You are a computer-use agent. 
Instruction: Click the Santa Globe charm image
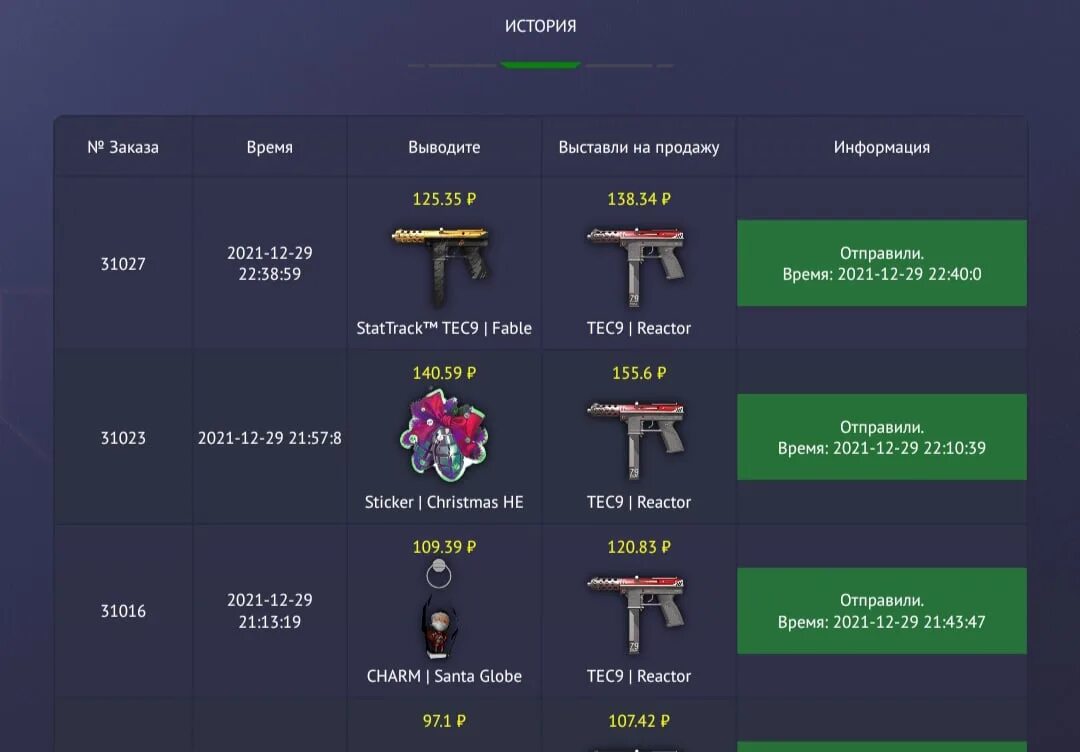coord(439,625)
